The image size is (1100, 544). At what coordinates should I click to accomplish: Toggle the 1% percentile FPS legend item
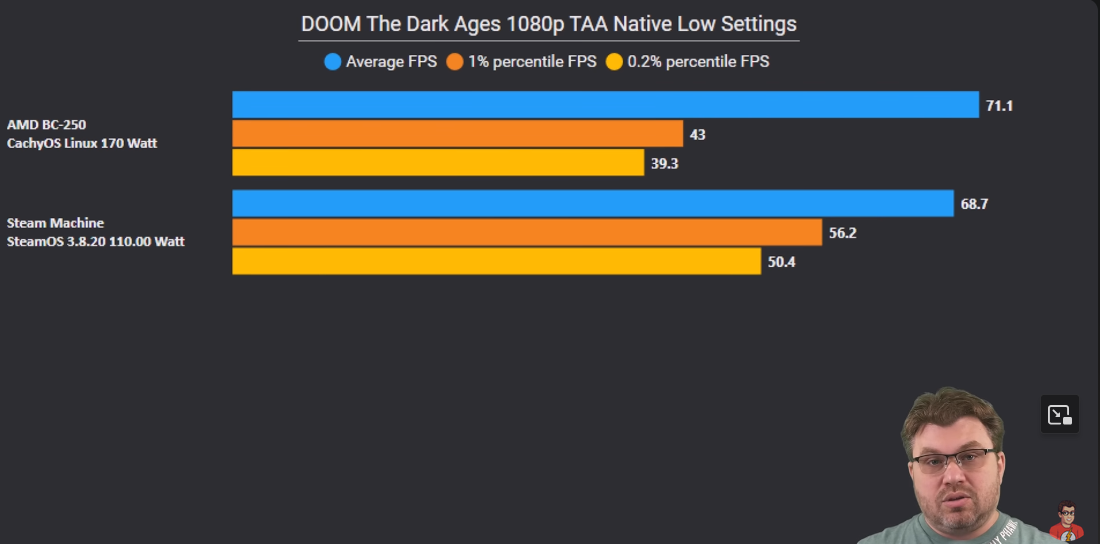(x=521, y=62)
